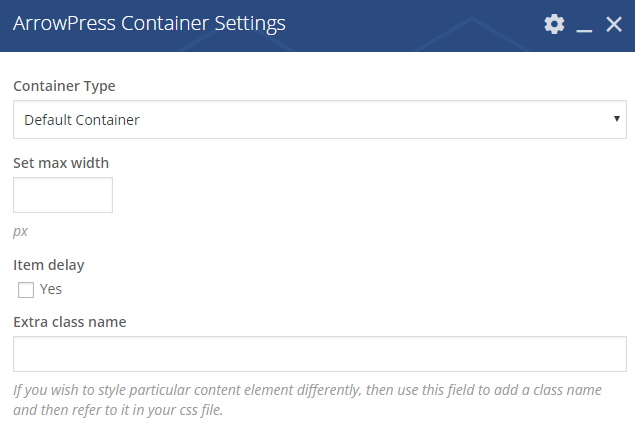Image resolution: width=635 pixels, height=431 pixels.
Task: Open the Default Container select box
Action: click(x=320, y=119)
